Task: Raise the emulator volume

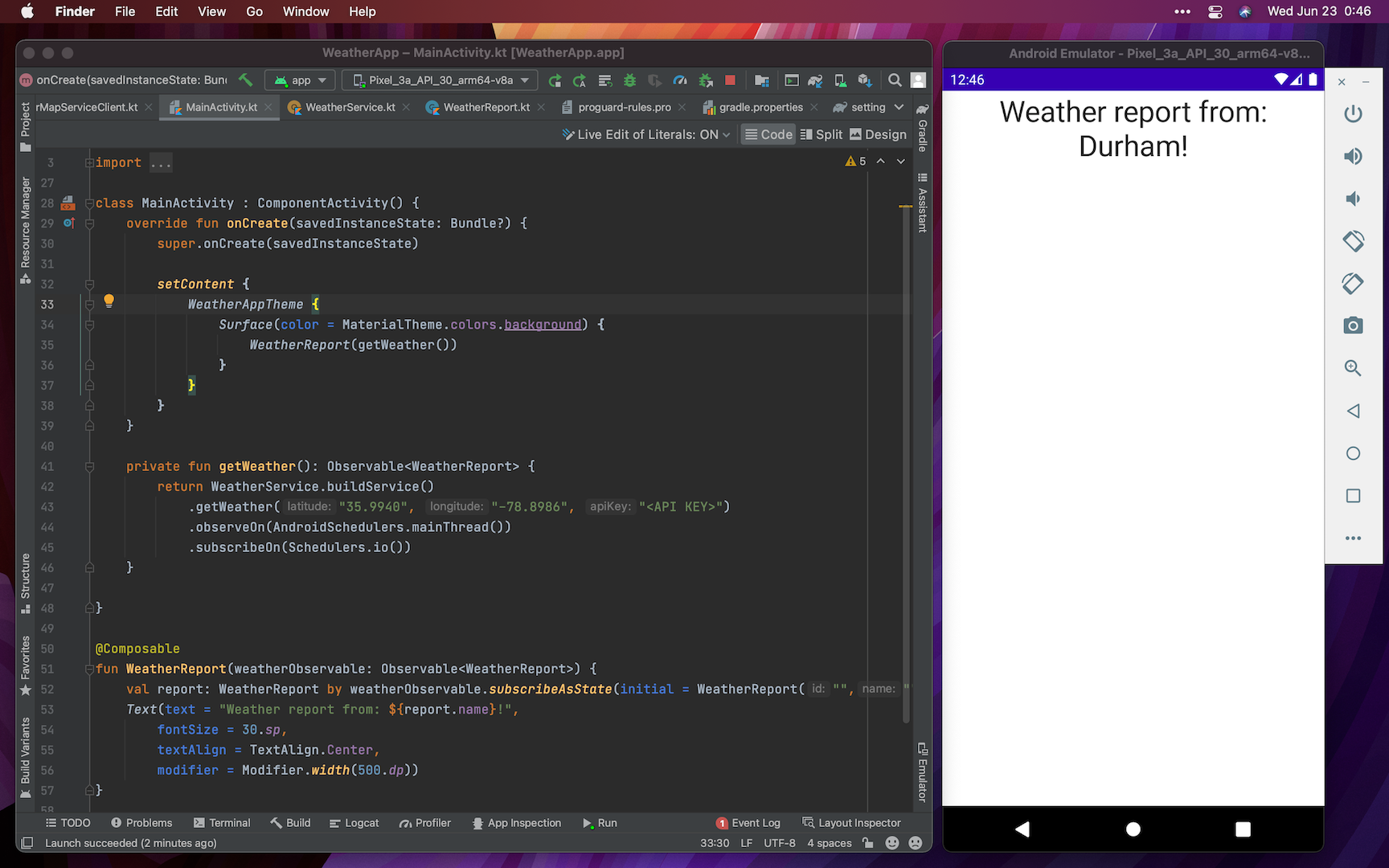Action: [x=1353, y=156]
